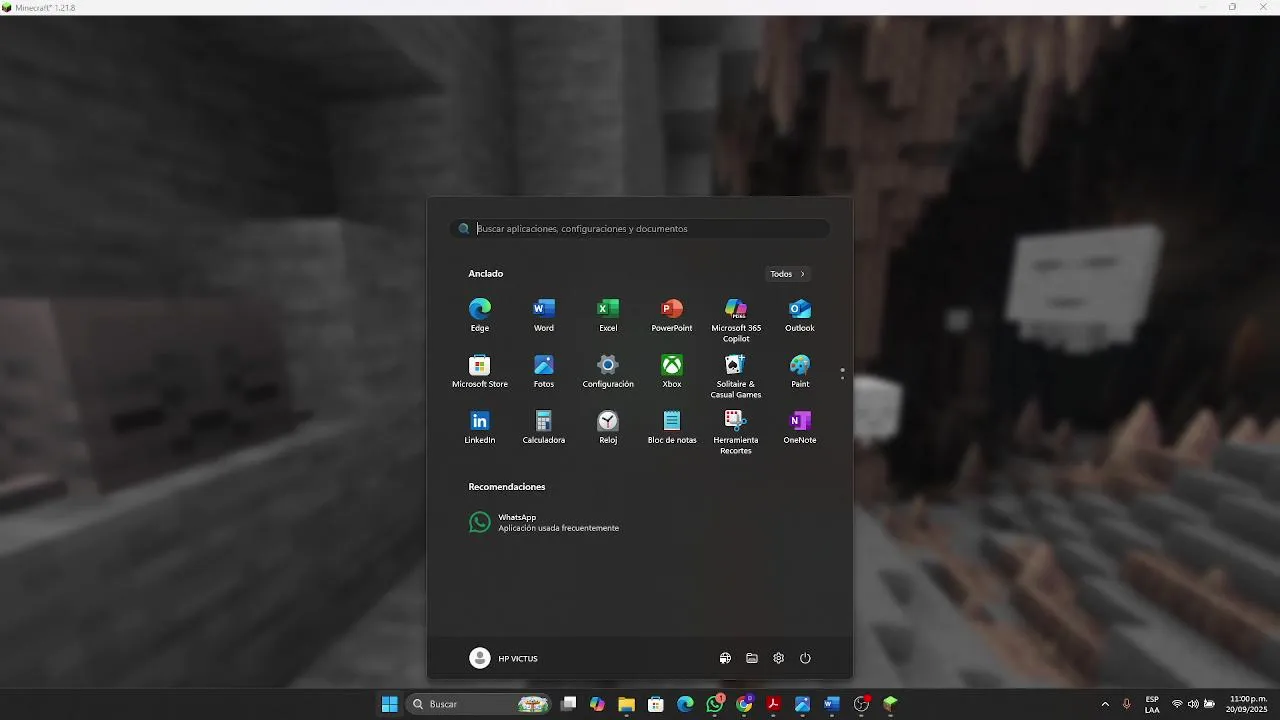Image resolution: width=1280 pixels, height=720 pixels.
Task: Switch to Word on the taskbar
Action: (x=831, y=704)
